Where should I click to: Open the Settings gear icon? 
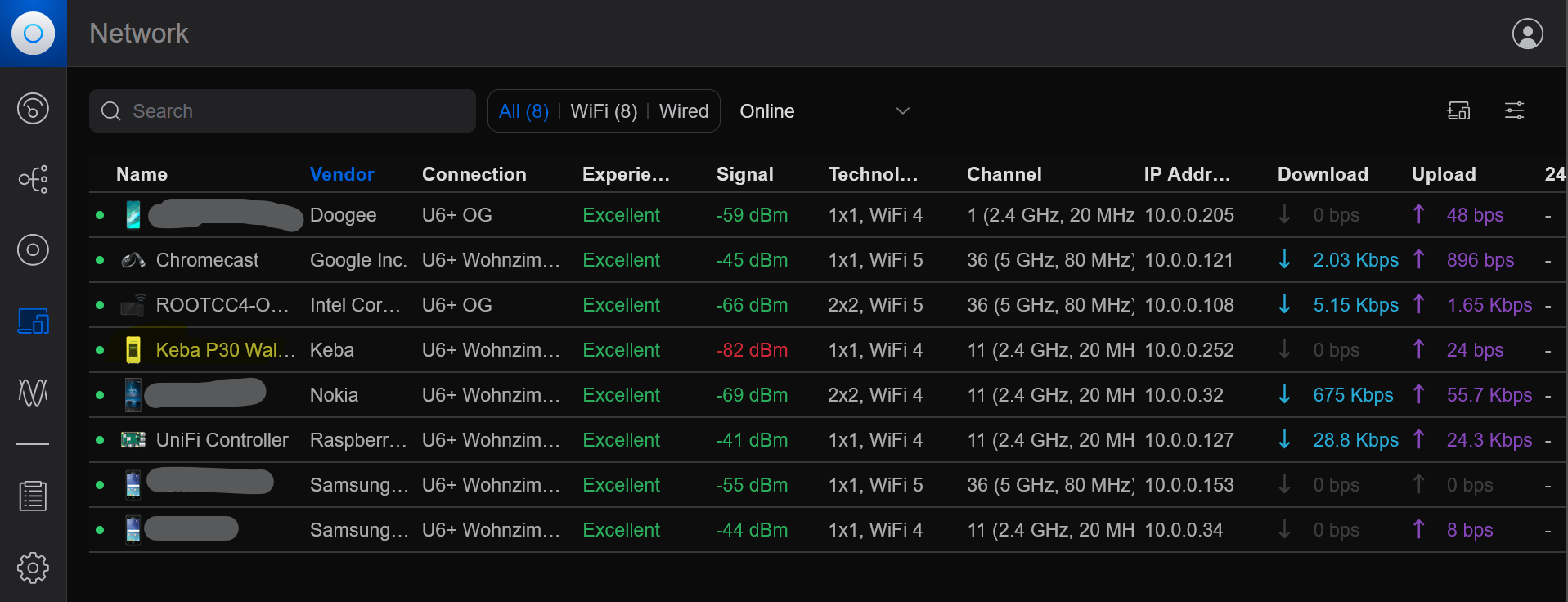(x=33, y=567)
